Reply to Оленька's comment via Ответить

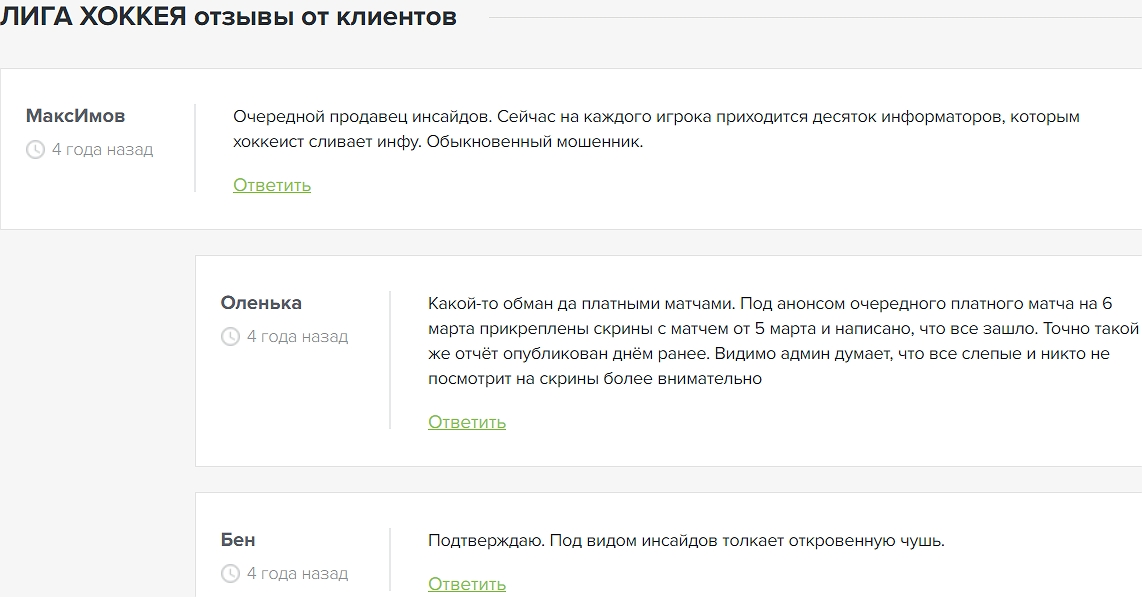[467, 422]
